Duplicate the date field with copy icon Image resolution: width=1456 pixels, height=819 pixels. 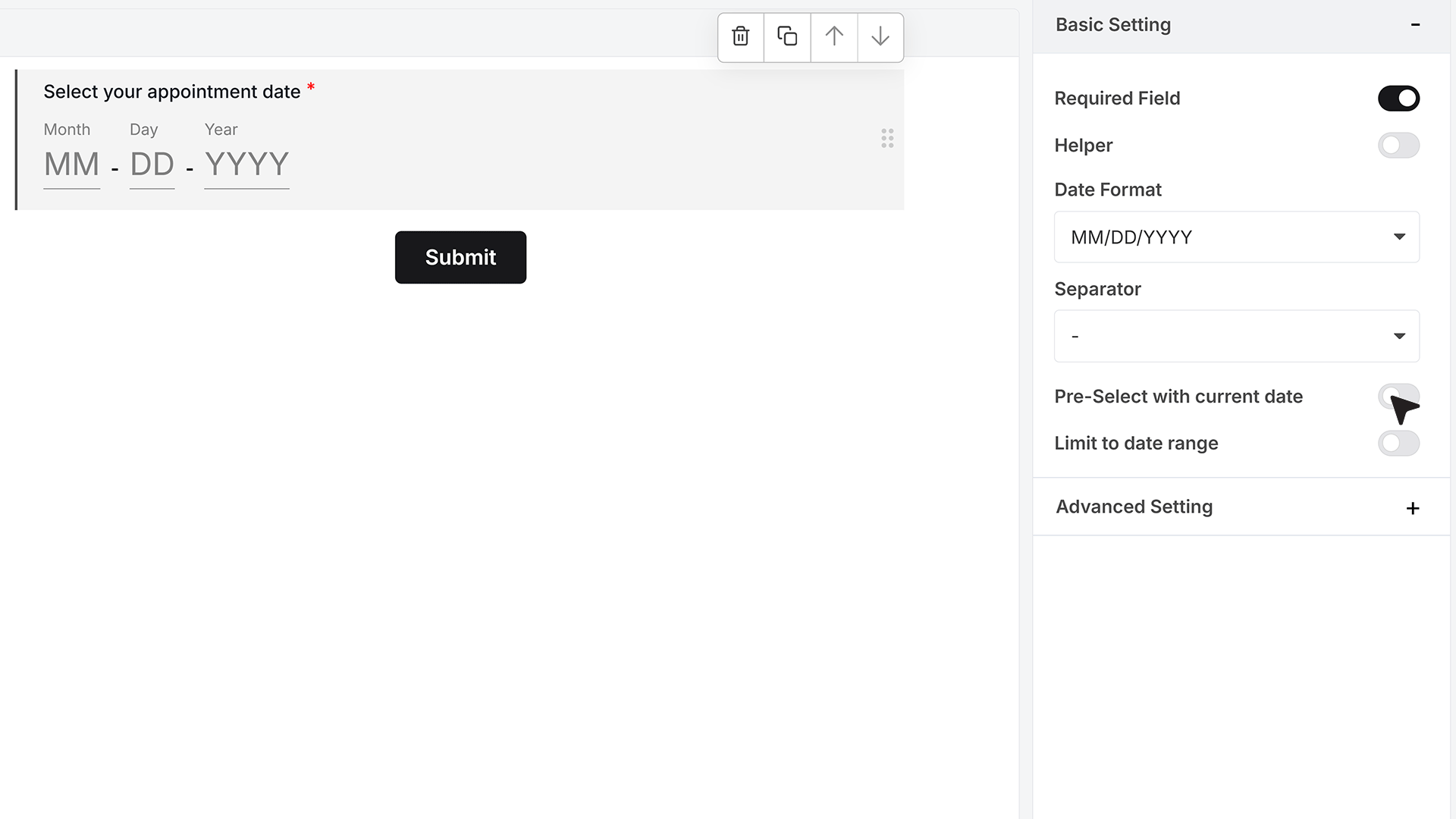point(787,36)
